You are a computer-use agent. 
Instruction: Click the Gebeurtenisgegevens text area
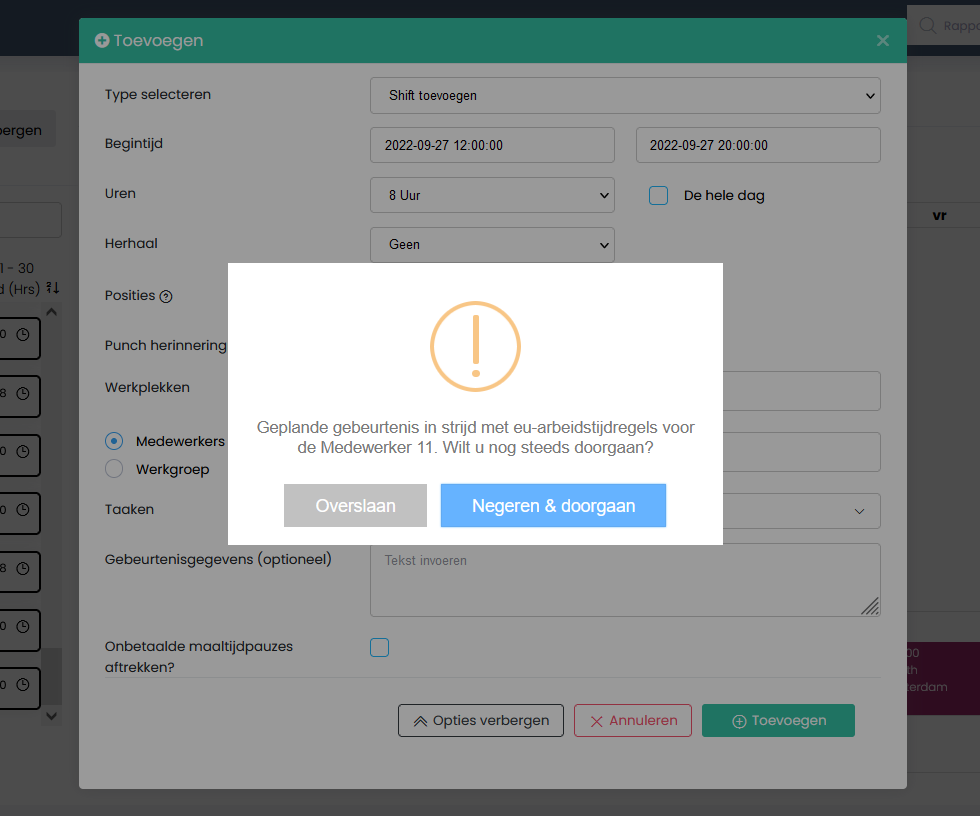(x=625, y=580)
